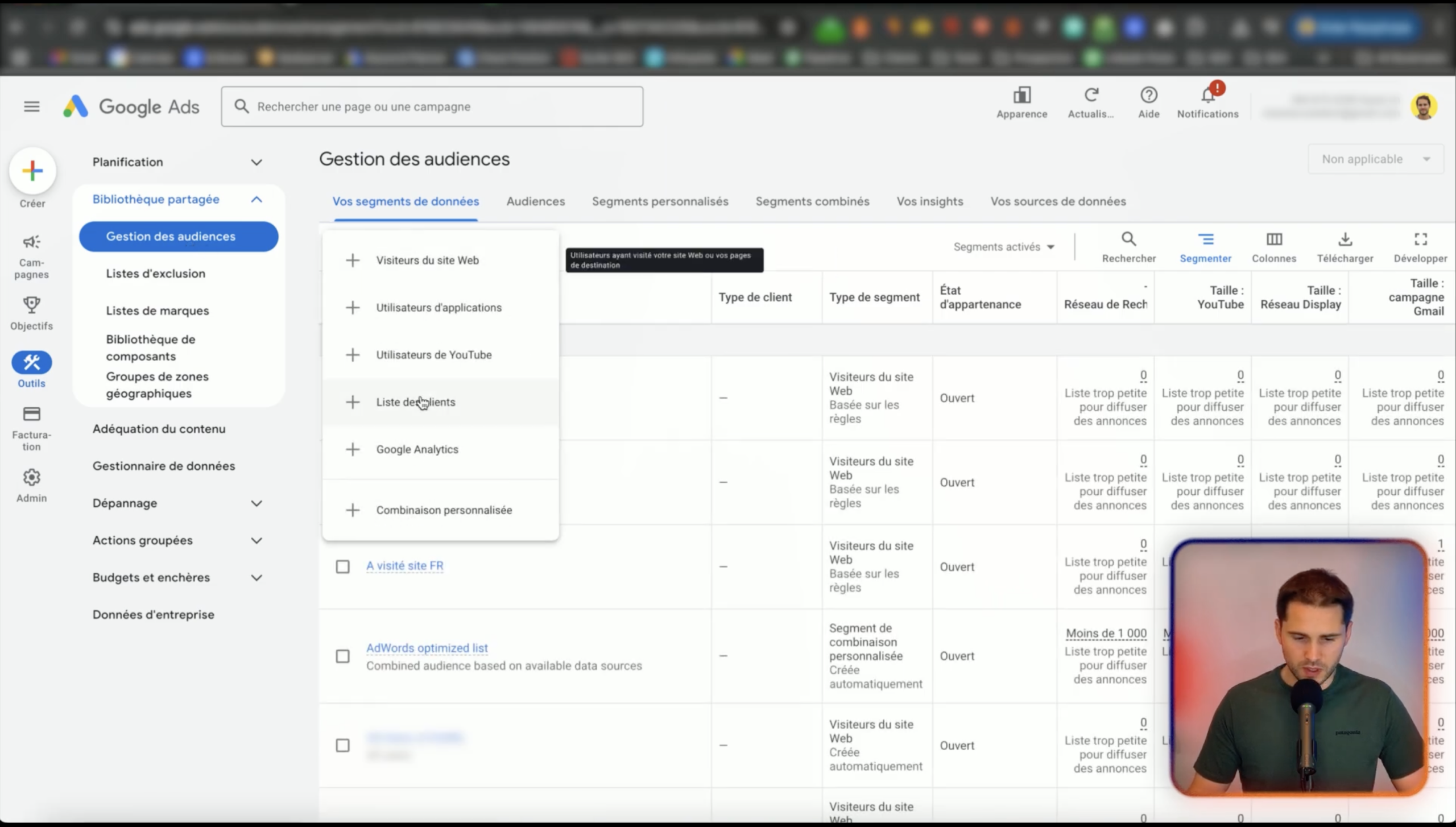Open Groupes de zones géographiques in sidebar
The width and height of the screenshot is (1456, 827).
(157, 385)
